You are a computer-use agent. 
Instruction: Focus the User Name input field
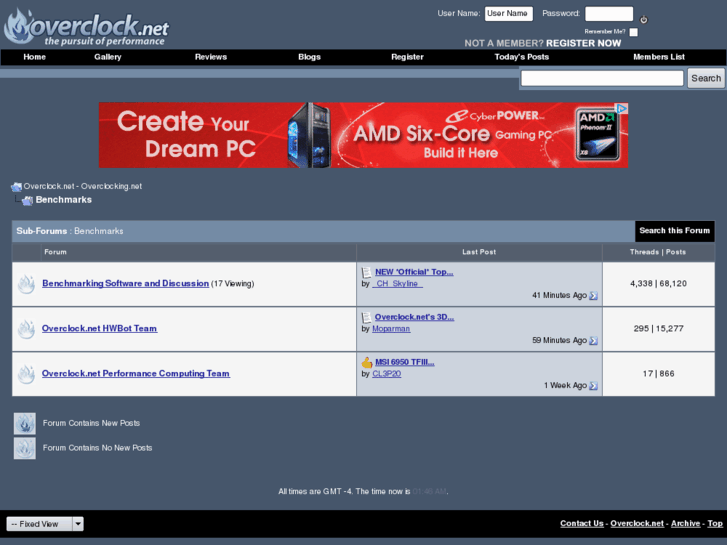coord(509,13)
